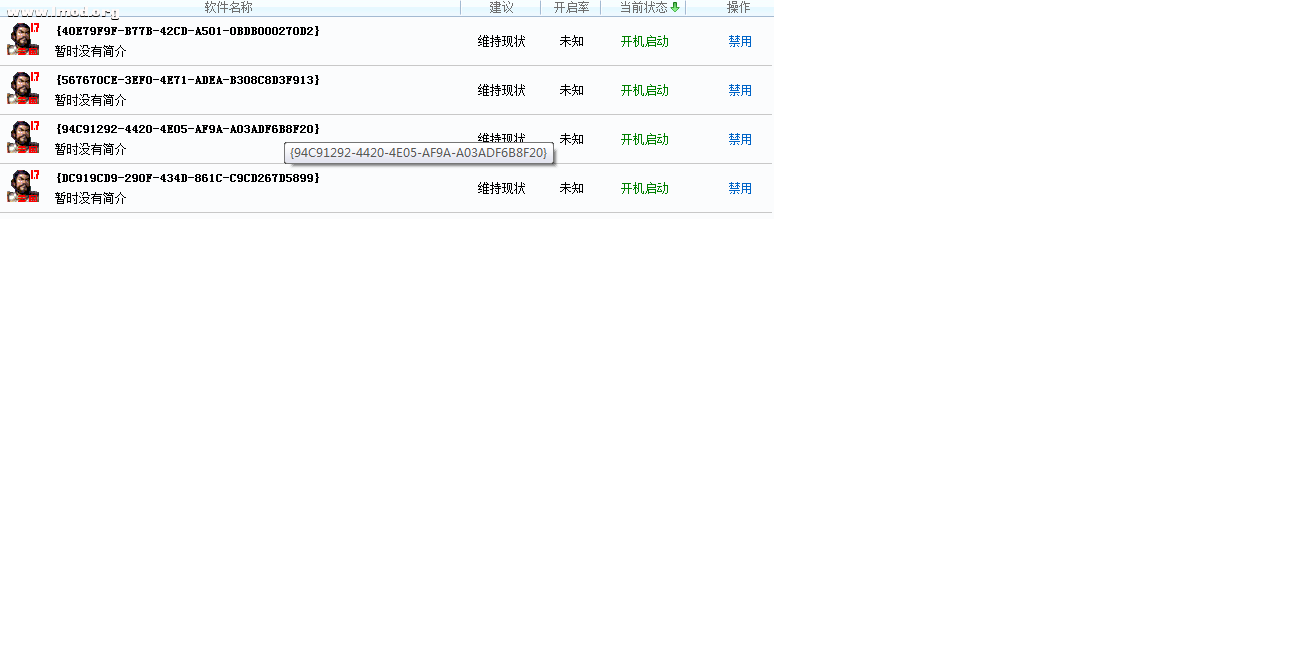1312x645 pixels.
Task: Disable startup entry beginning with {40E79F9F
Action: (x=739, y=41)
